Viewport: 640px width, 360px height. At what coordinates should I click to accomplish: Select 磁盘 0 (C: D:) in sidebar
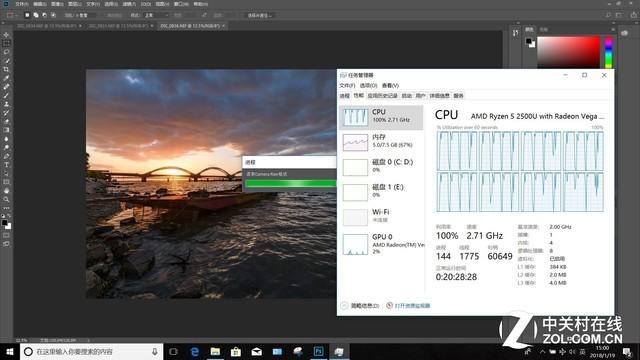(380, 167)
